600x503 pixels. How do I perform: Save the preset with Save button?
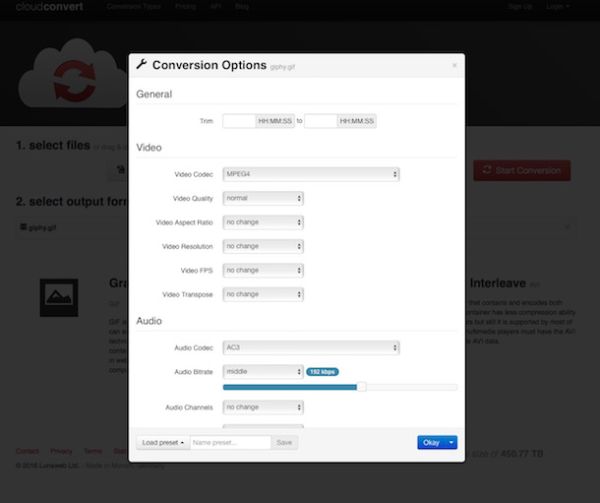point(284,443)
